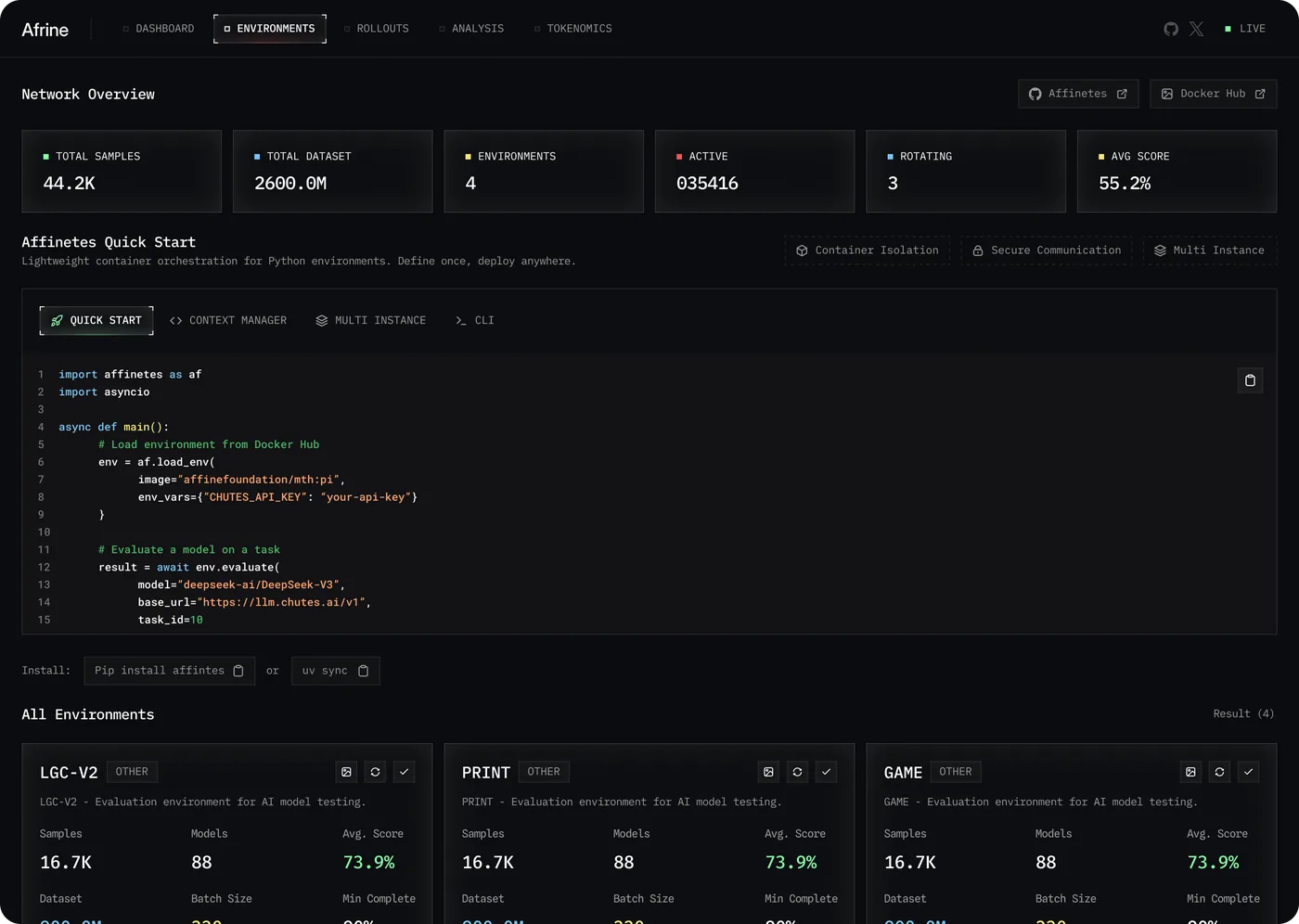Copy the 'Pip install affintes' command

pos(238,671)
